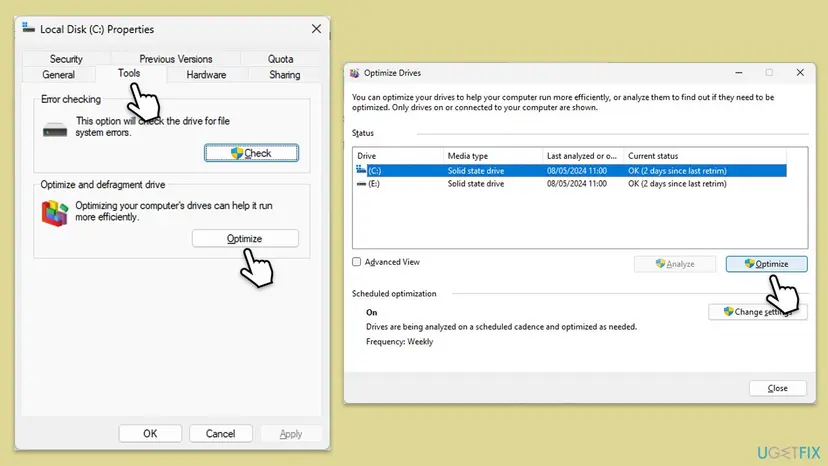Click Optimize in the Optimize Drives window
This screenshot has height=466, width=828.
[766, 264]
